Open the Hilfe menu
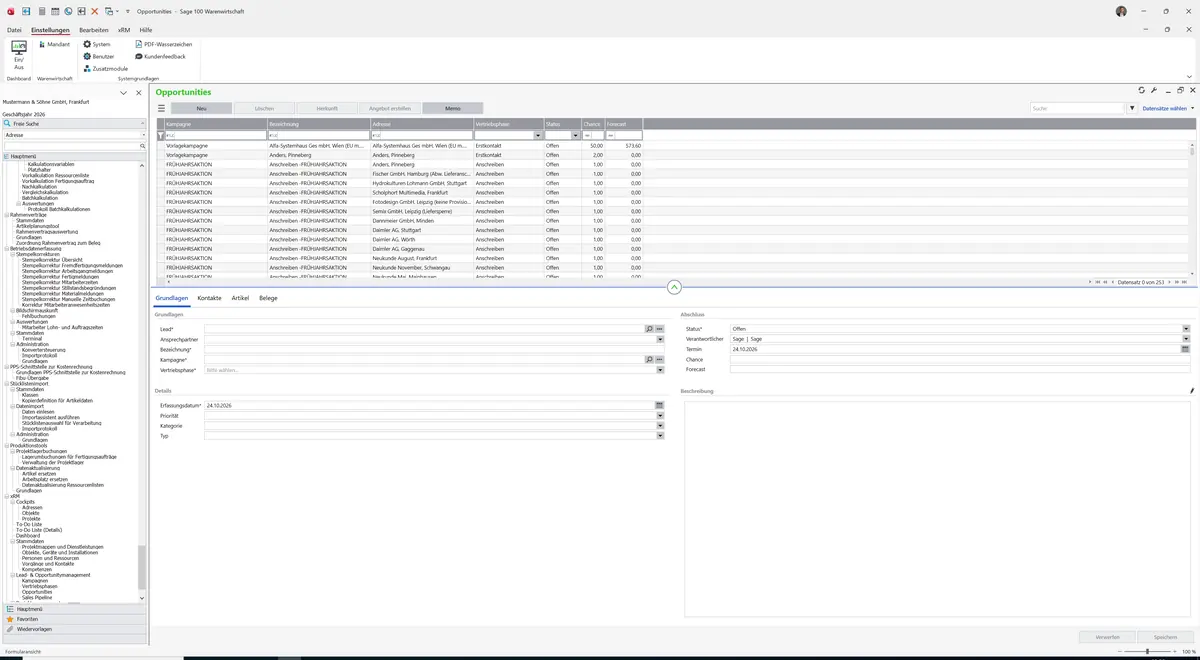Screen dimensions: 1200x660 click(x=146, y=30)
